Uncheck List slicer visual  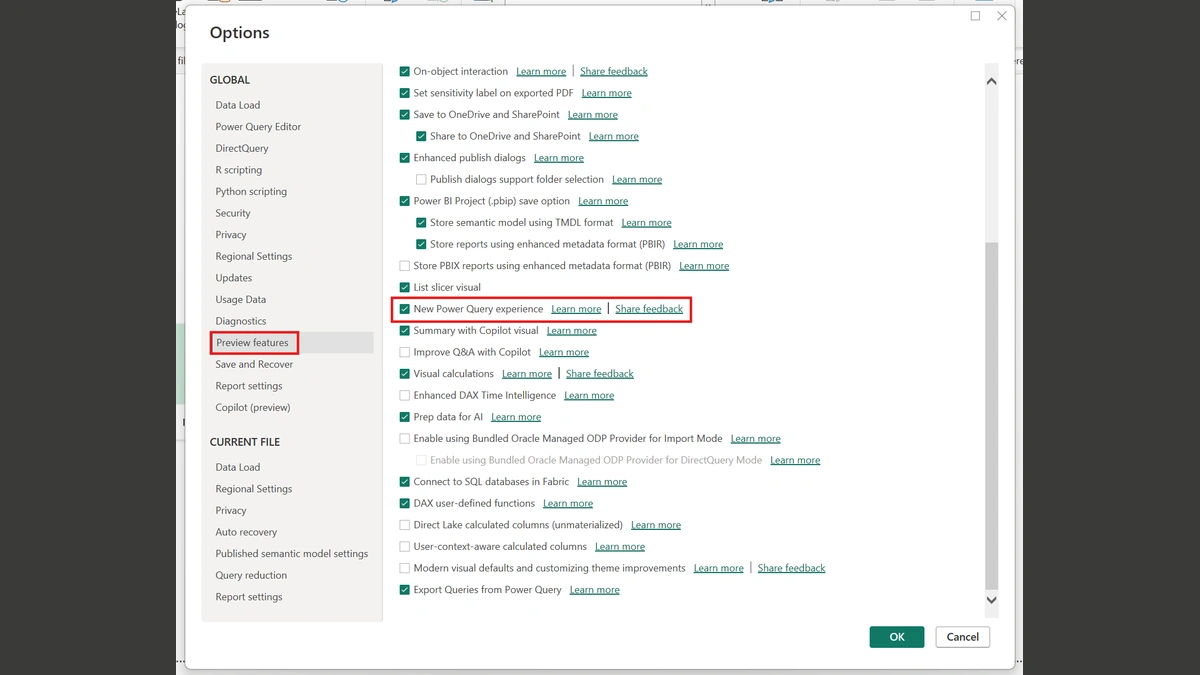(x=405, y=288)
